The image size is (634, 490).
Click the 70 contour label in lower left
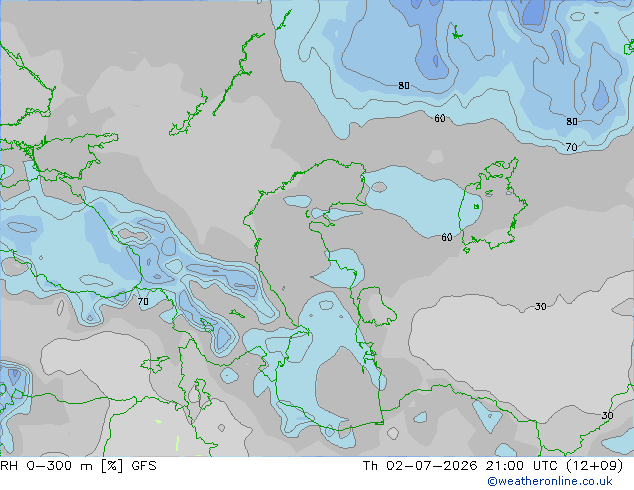[x=143, y=302]
